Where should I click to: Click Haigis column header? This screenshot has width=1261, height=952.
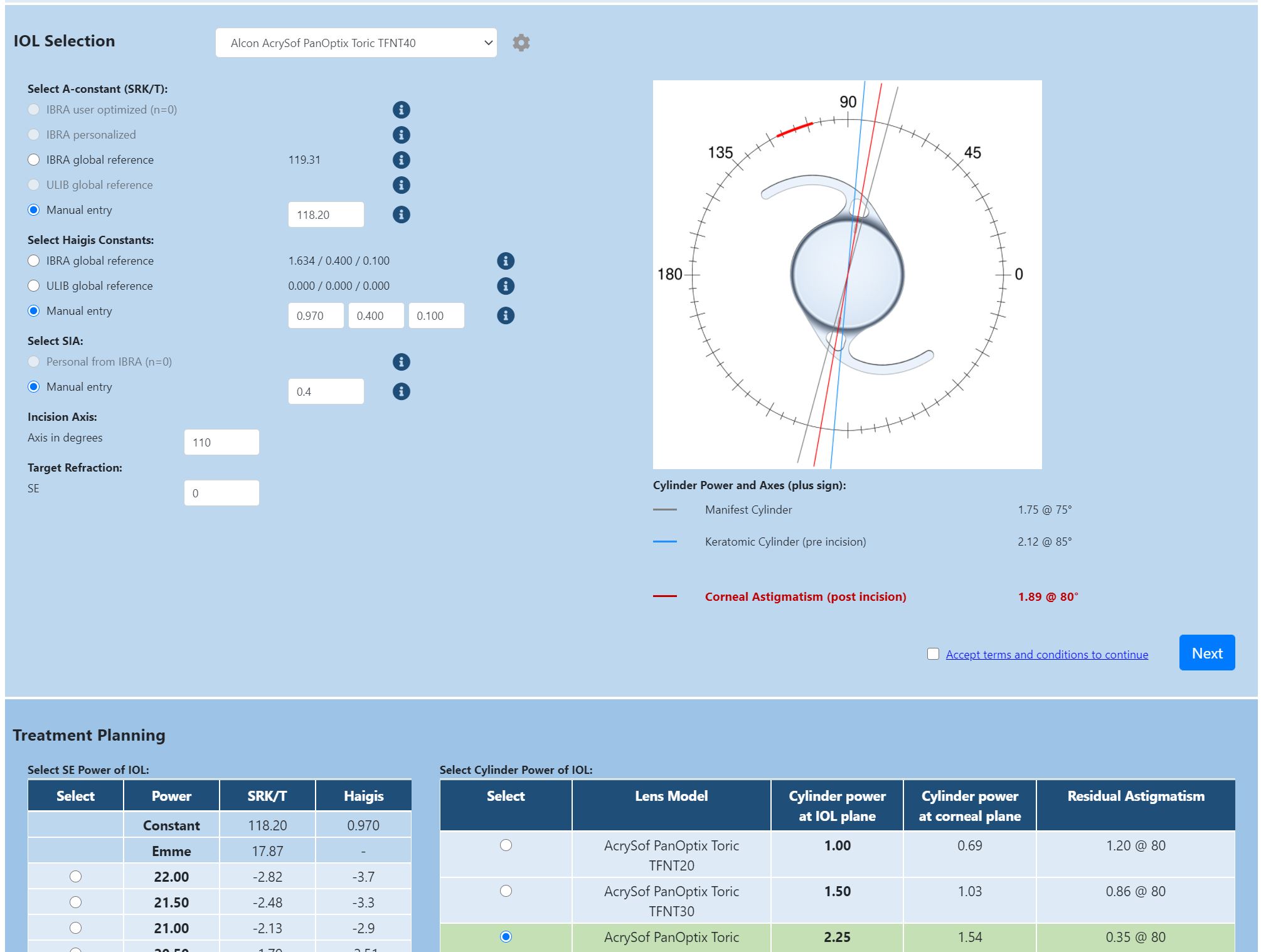[364, 796]
